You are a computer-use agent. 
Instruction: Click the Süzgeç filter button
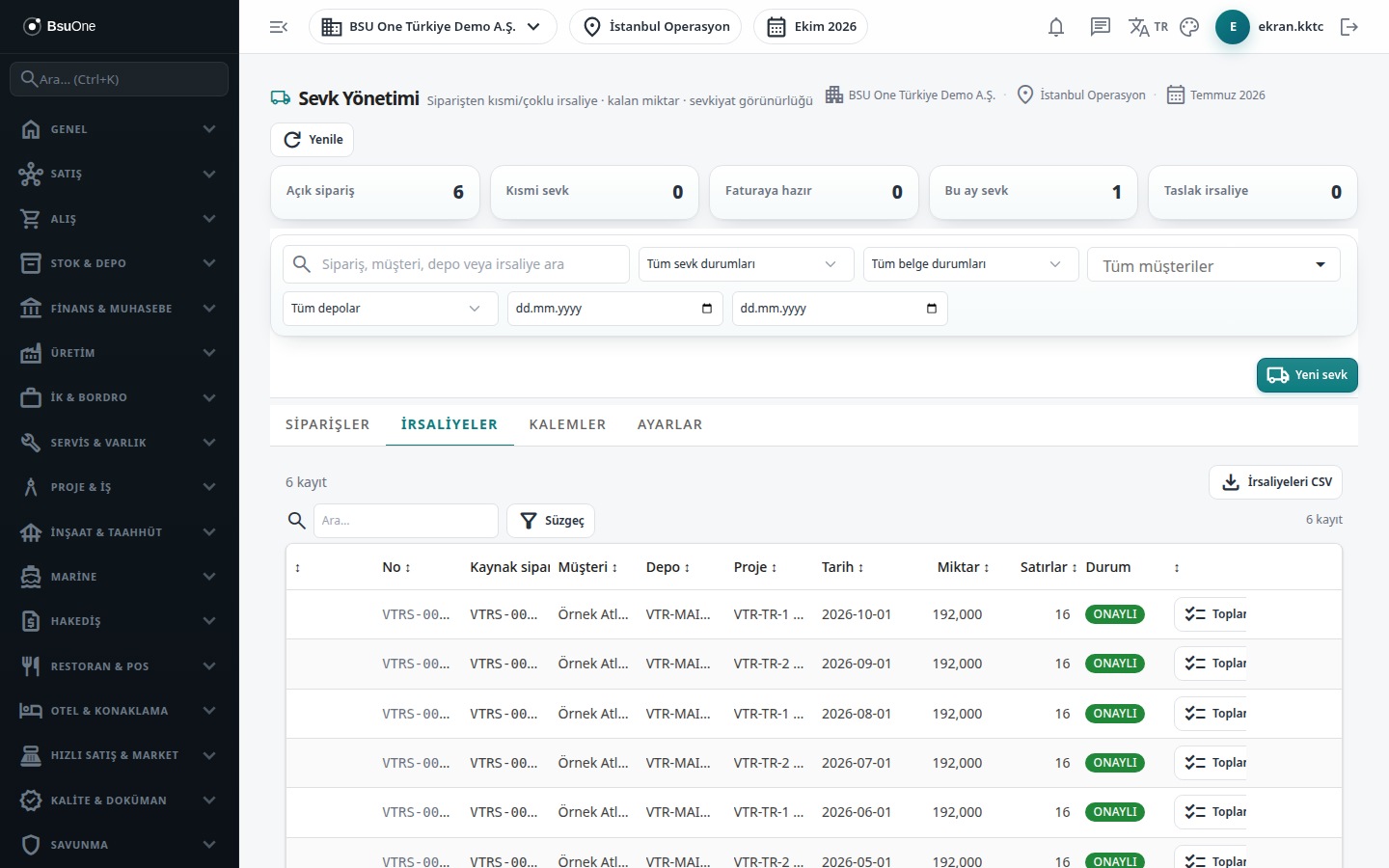[x=551, y=521]
